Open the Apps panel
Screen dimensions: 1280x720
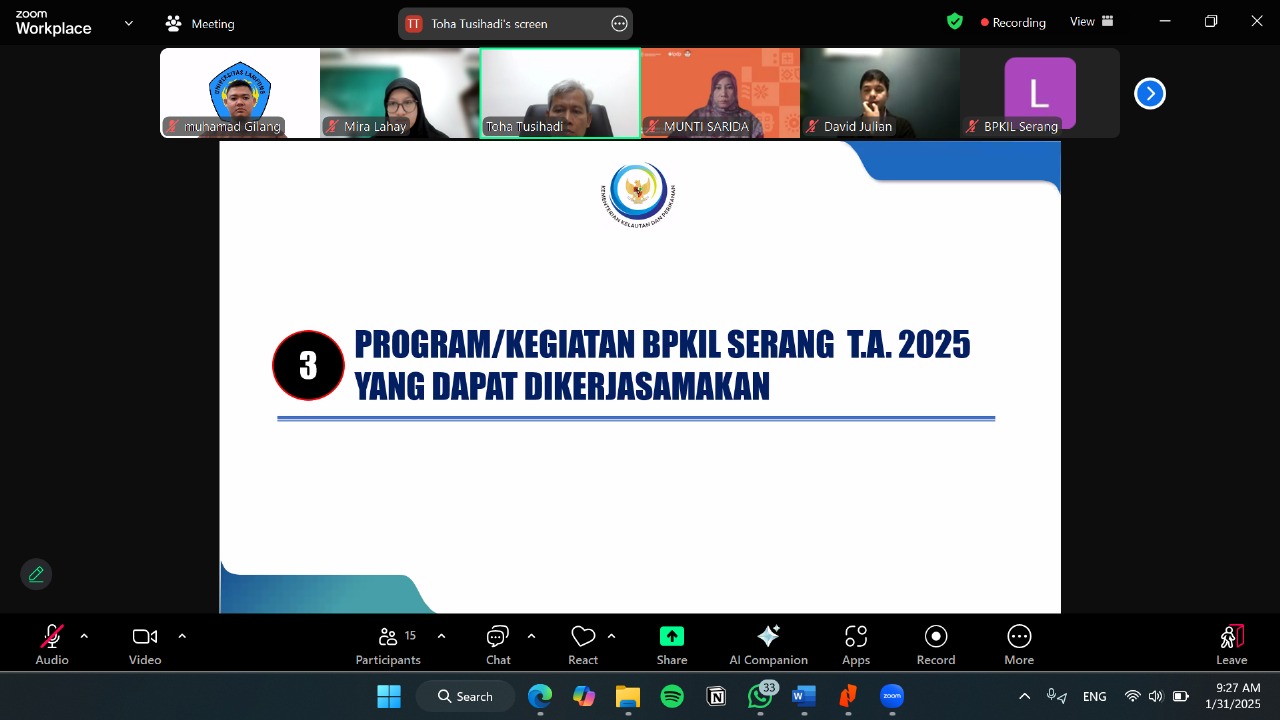point(856,645)
